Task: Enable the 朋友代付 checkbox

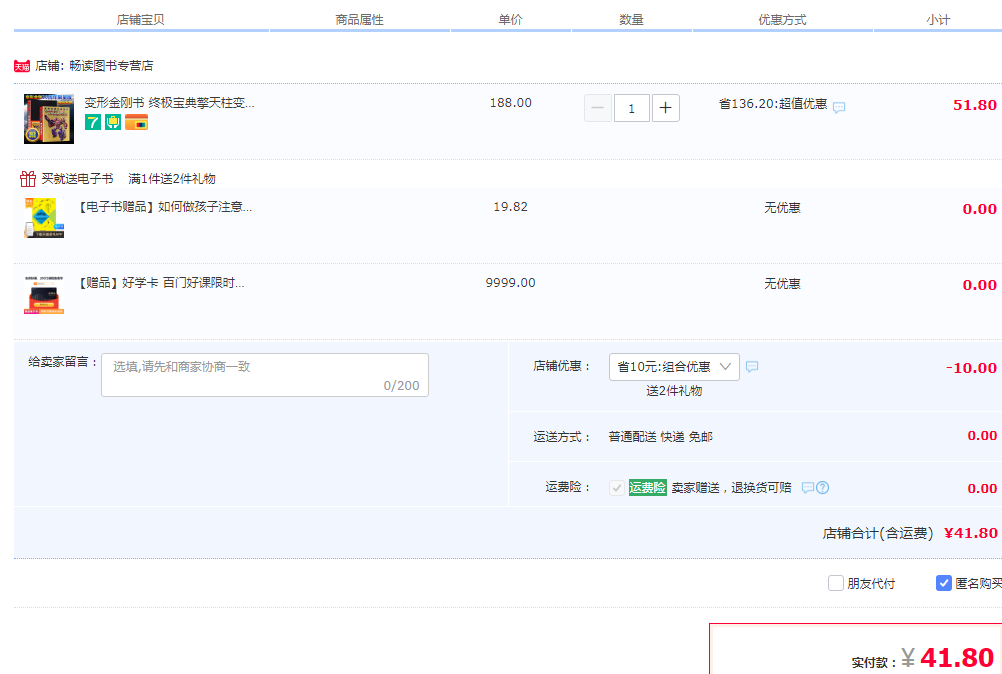Action: [836, 583]
